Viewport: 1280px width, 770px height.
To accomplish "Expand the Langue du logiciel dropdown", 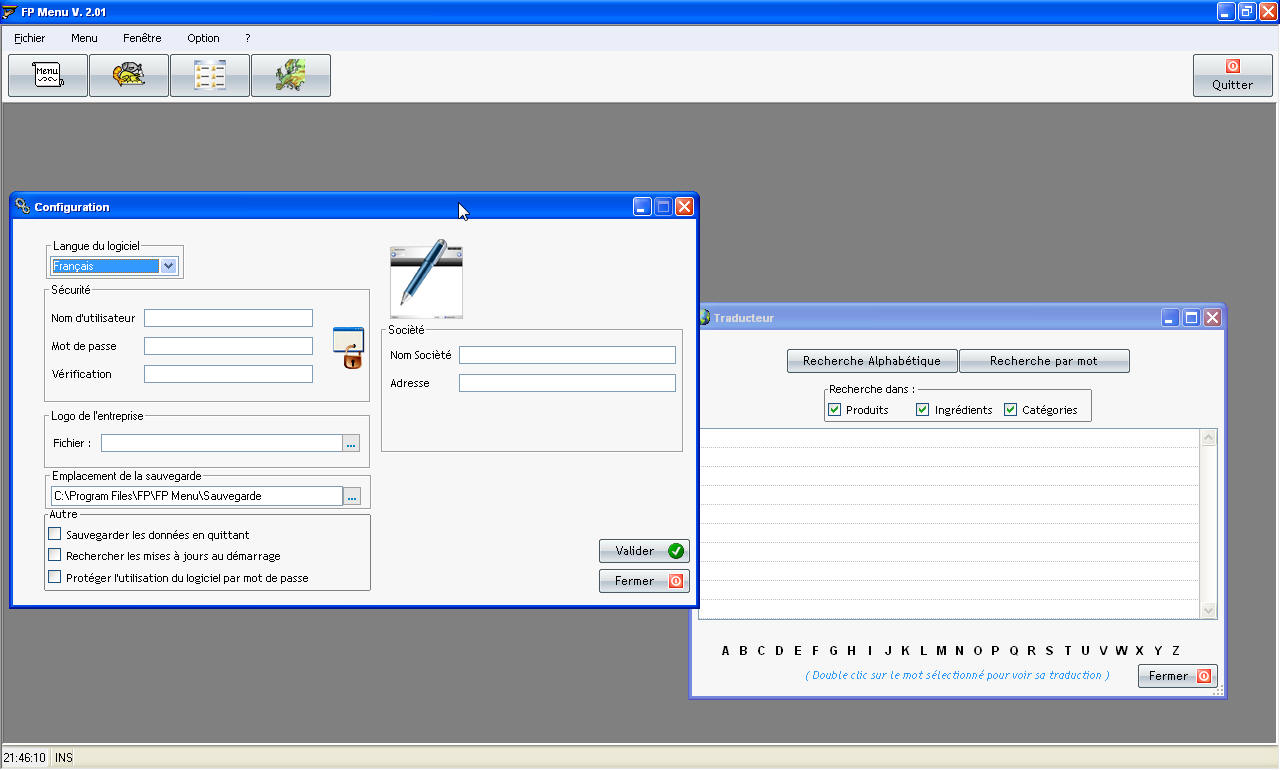I will click(168, 266).
